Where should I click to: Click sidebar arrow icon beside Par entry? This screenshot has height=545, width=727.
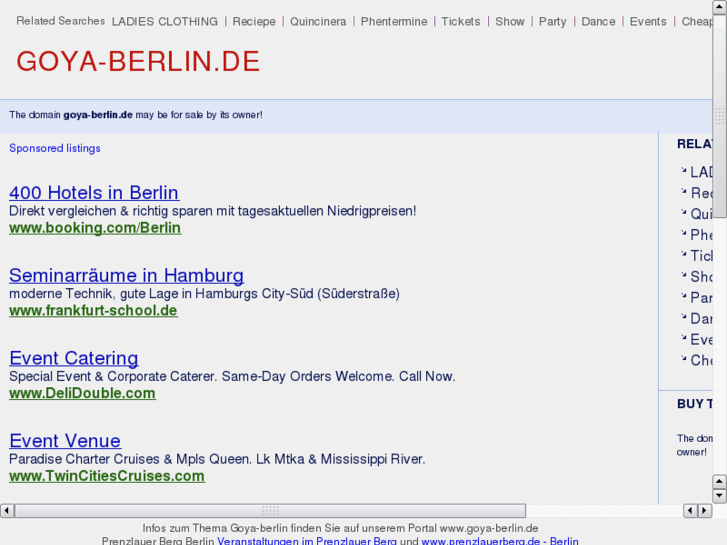coord(683,295)
